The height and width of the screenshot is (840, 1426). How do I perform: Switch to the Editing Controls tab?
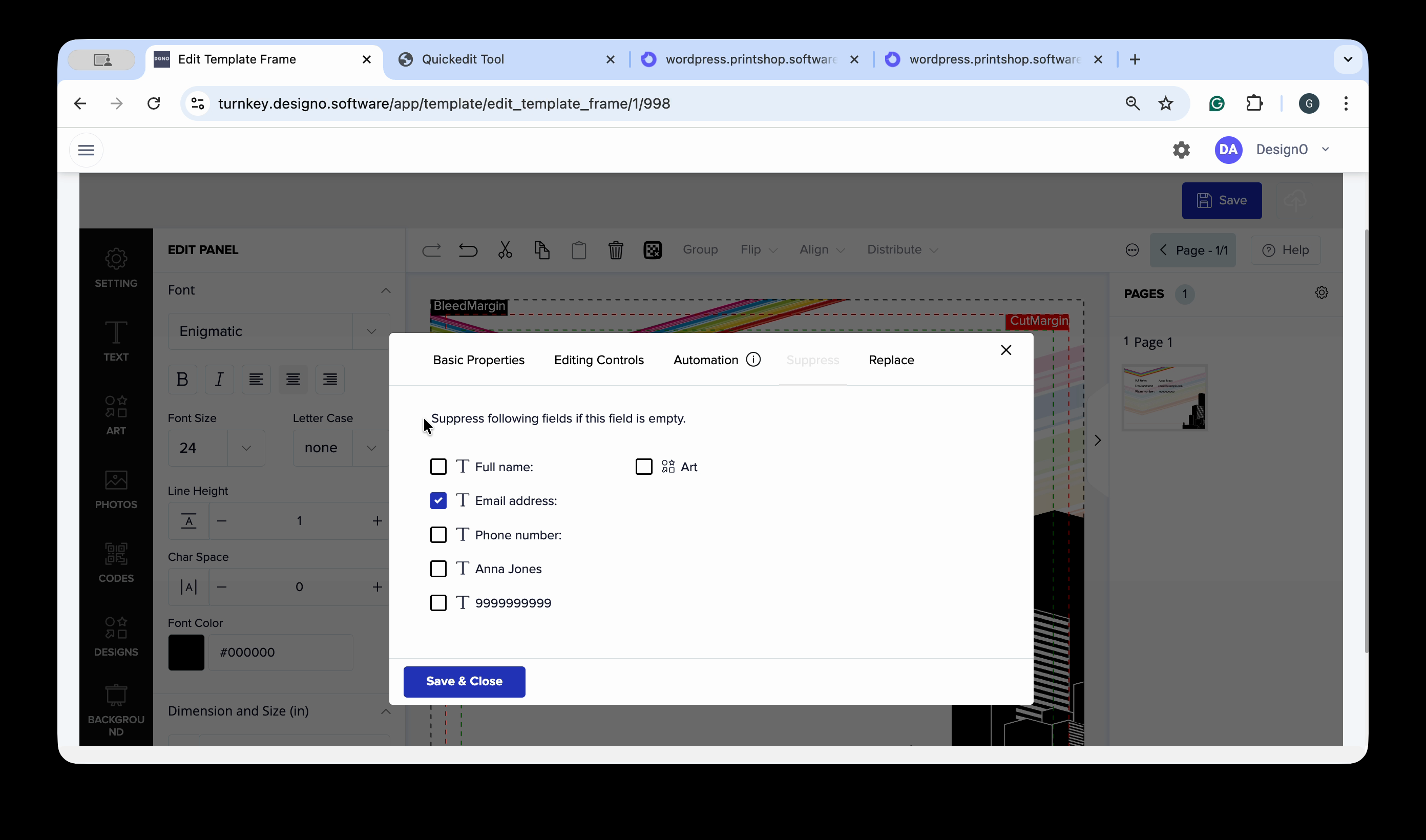click(x=599, y=360)
